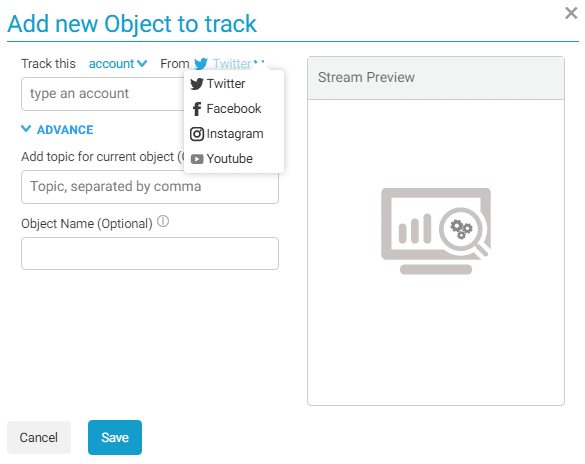Pick the Youtube play icon in dropdown

click(197, 159)
